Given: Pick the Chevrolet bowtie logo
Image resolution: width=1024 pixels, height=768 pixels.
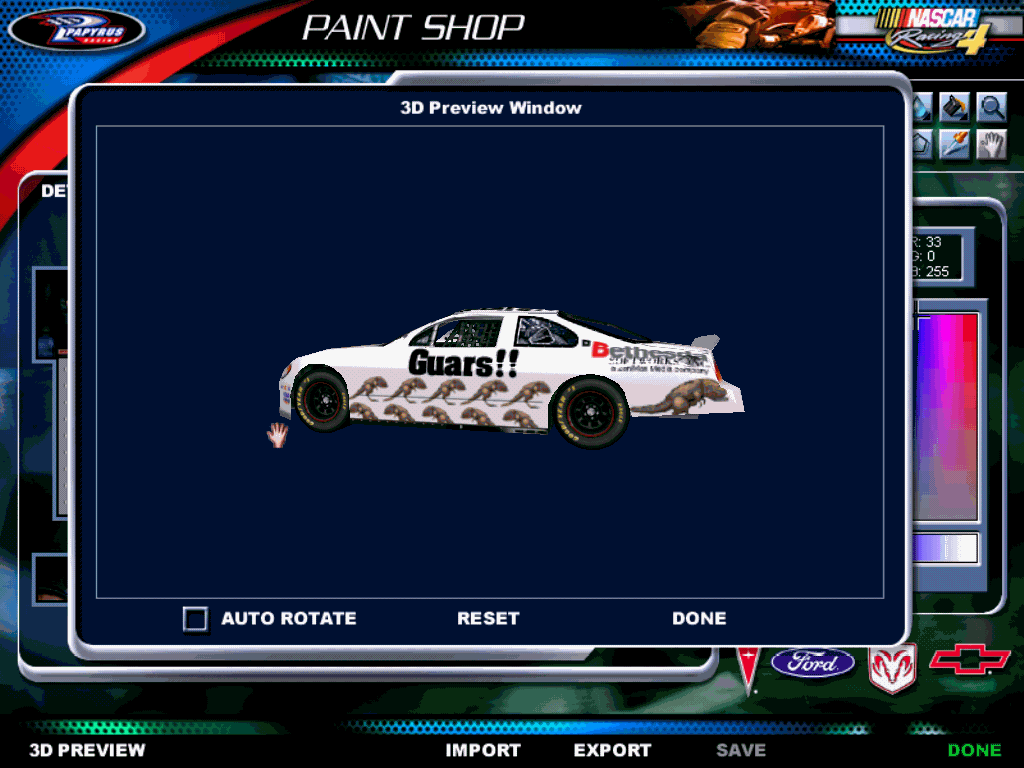Looking at the screenshot, I should pyautogui.click(x=969, y=661).
